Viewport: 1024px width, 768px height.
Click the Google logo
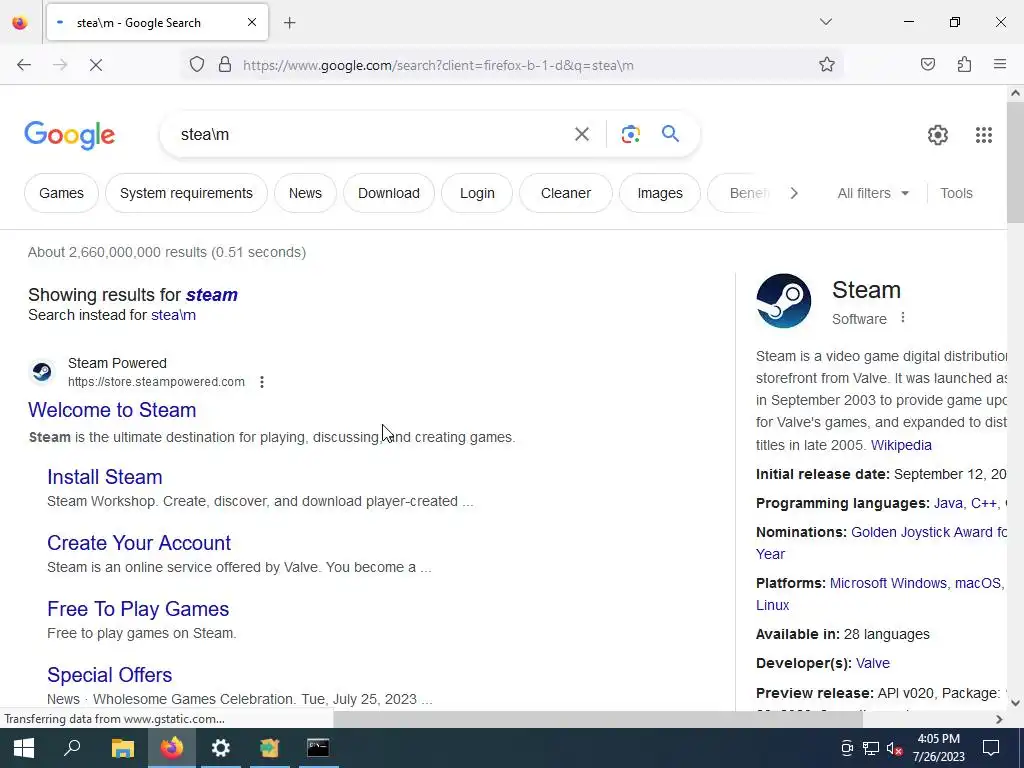click(70, 135)
